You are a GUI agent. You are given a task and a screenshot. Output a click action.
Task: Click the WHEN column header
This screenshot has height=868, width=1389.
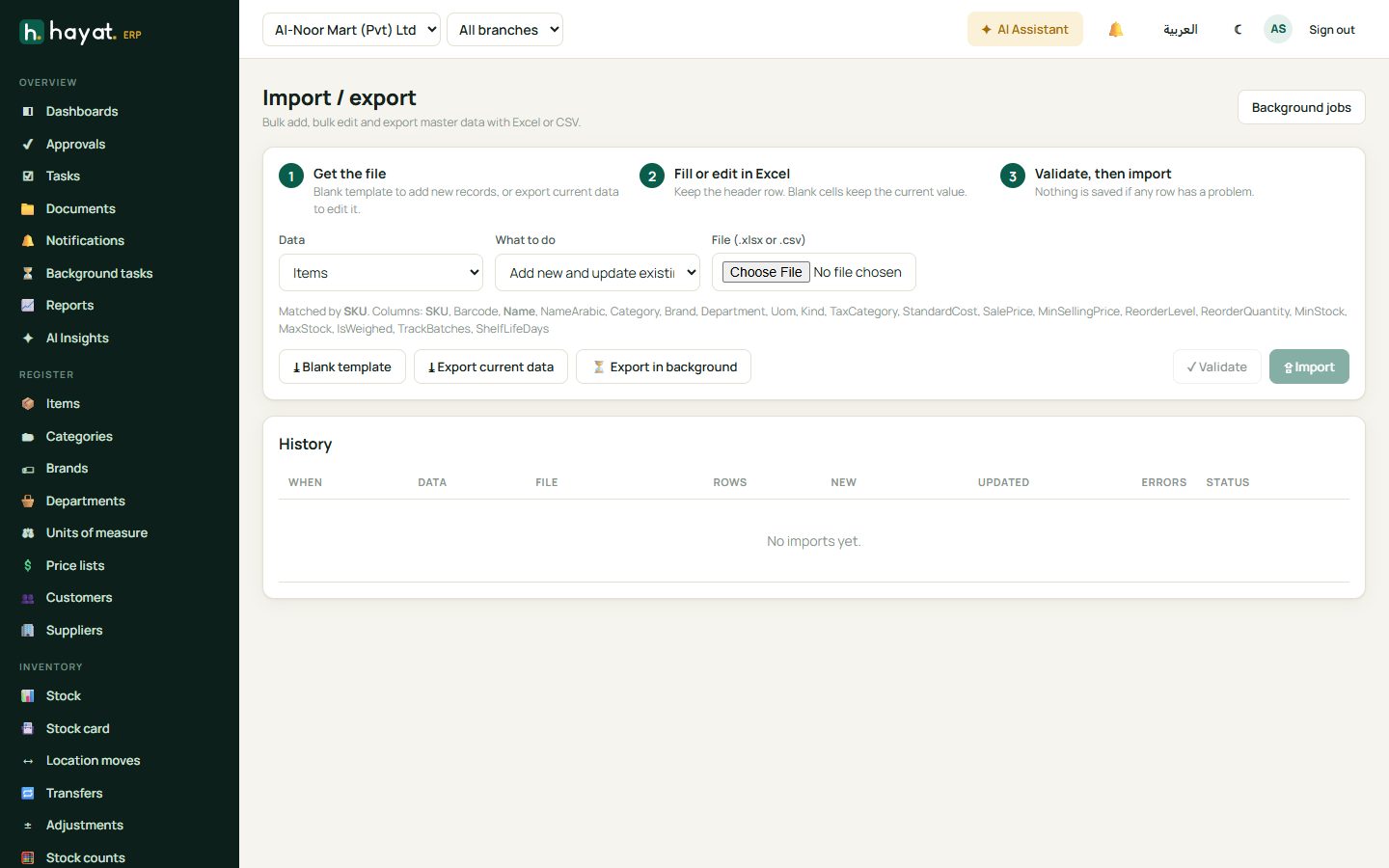[305, 482]
